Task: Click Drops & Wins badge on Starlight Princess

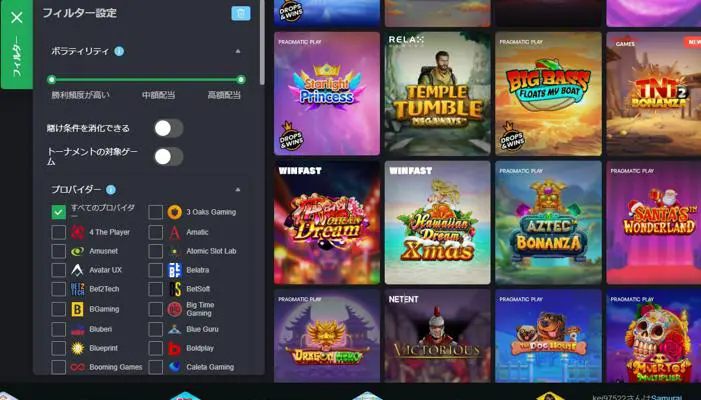Action: 291,136
